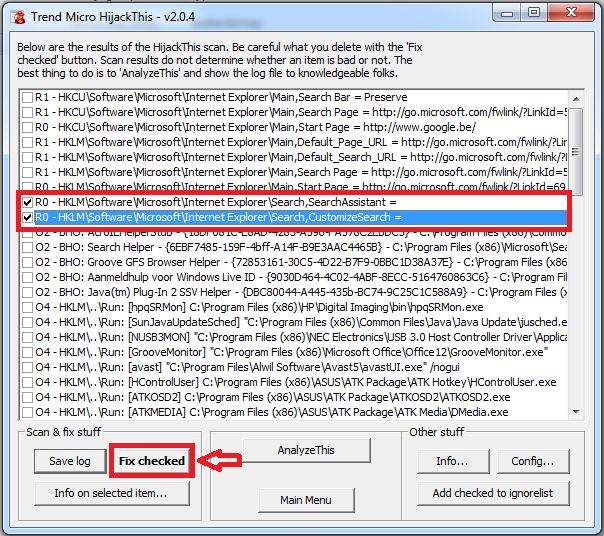Select the GrooveMonitor.exe row text
Viewport: 604px width, 536px height.
[x=292, y=352]
